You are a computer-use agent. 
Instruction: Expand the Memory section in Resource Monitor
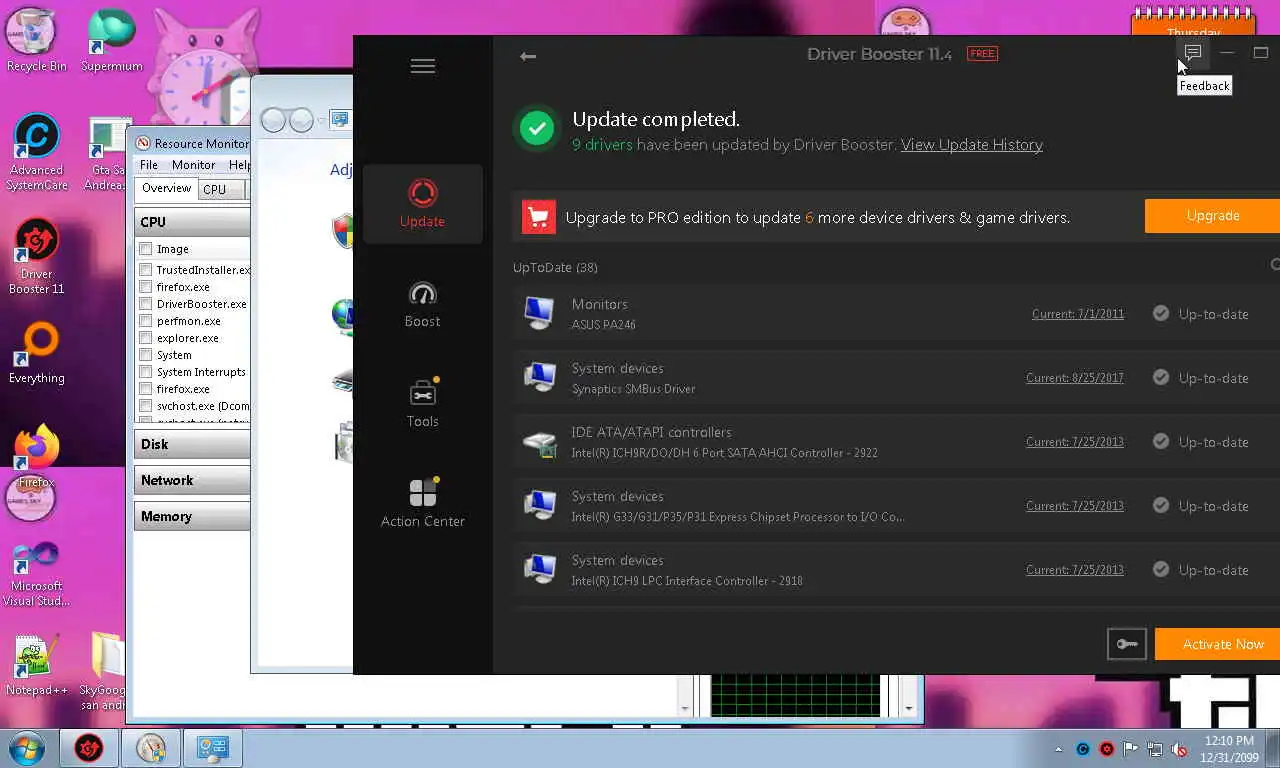(x=192, y=516)
